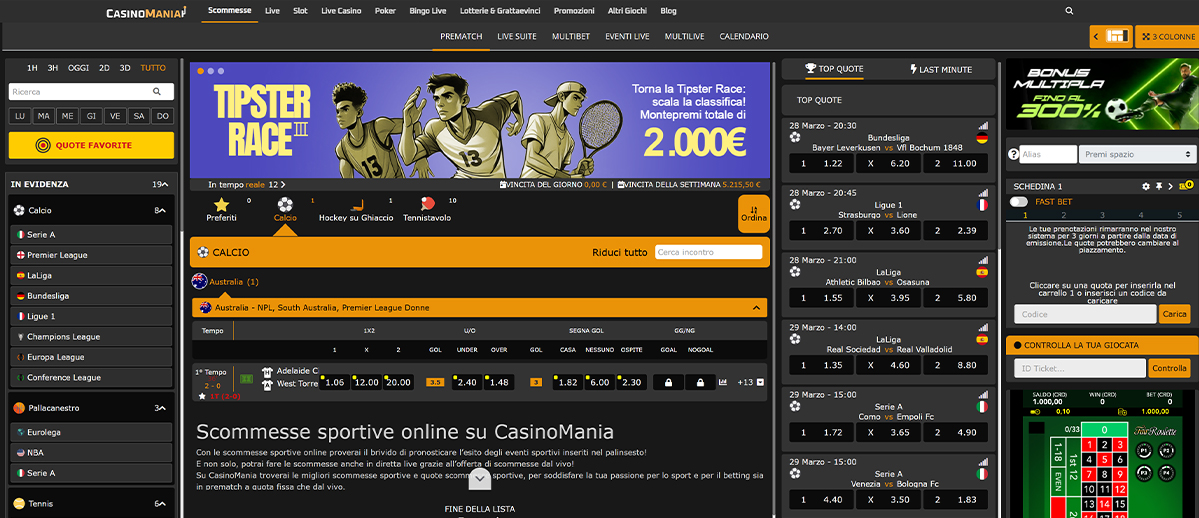
Task: Select the Tennistavolo paddle icon
Action: tap(427, 204)
